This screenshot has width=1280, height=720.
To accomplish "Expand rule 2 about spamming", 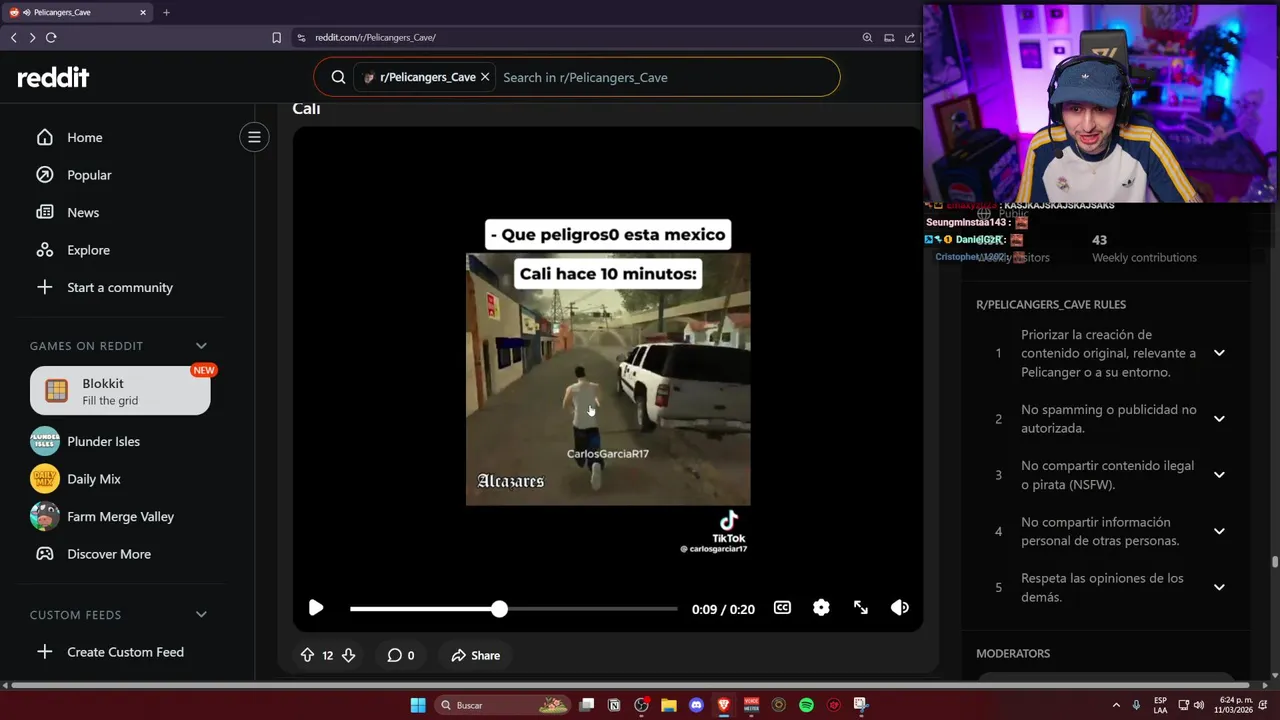I will pyautogui.click(x=1219, y=419).
